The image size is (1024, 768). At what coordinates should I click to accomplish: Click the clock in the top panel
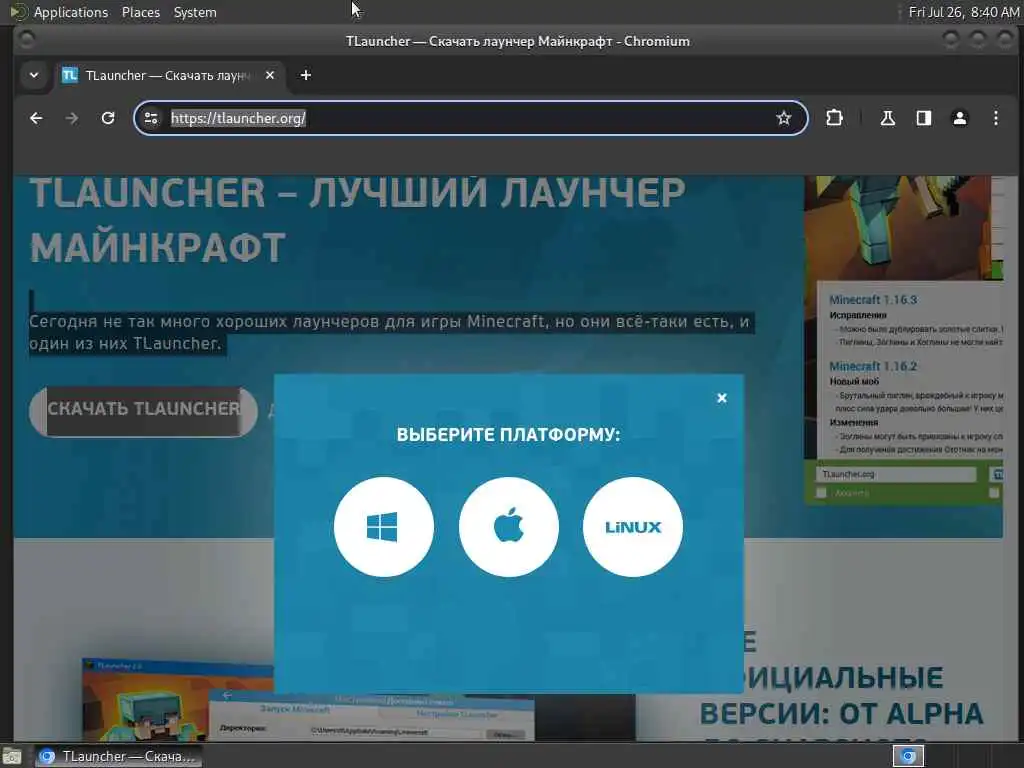click(963, 12)
